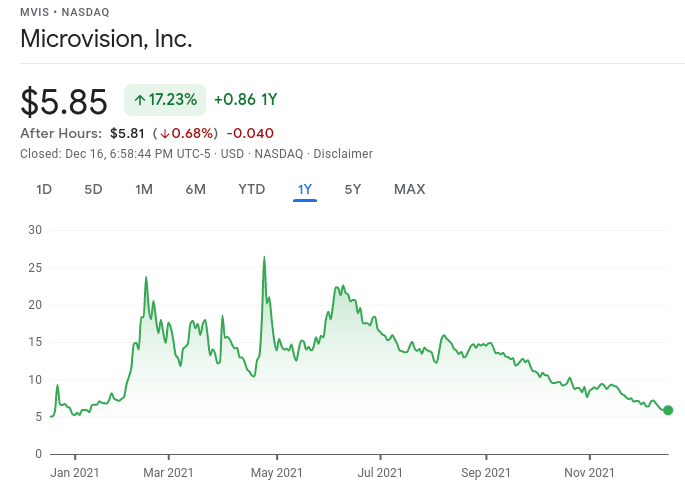
Task: Choose the 6M time range
Action: pos(195,189)
